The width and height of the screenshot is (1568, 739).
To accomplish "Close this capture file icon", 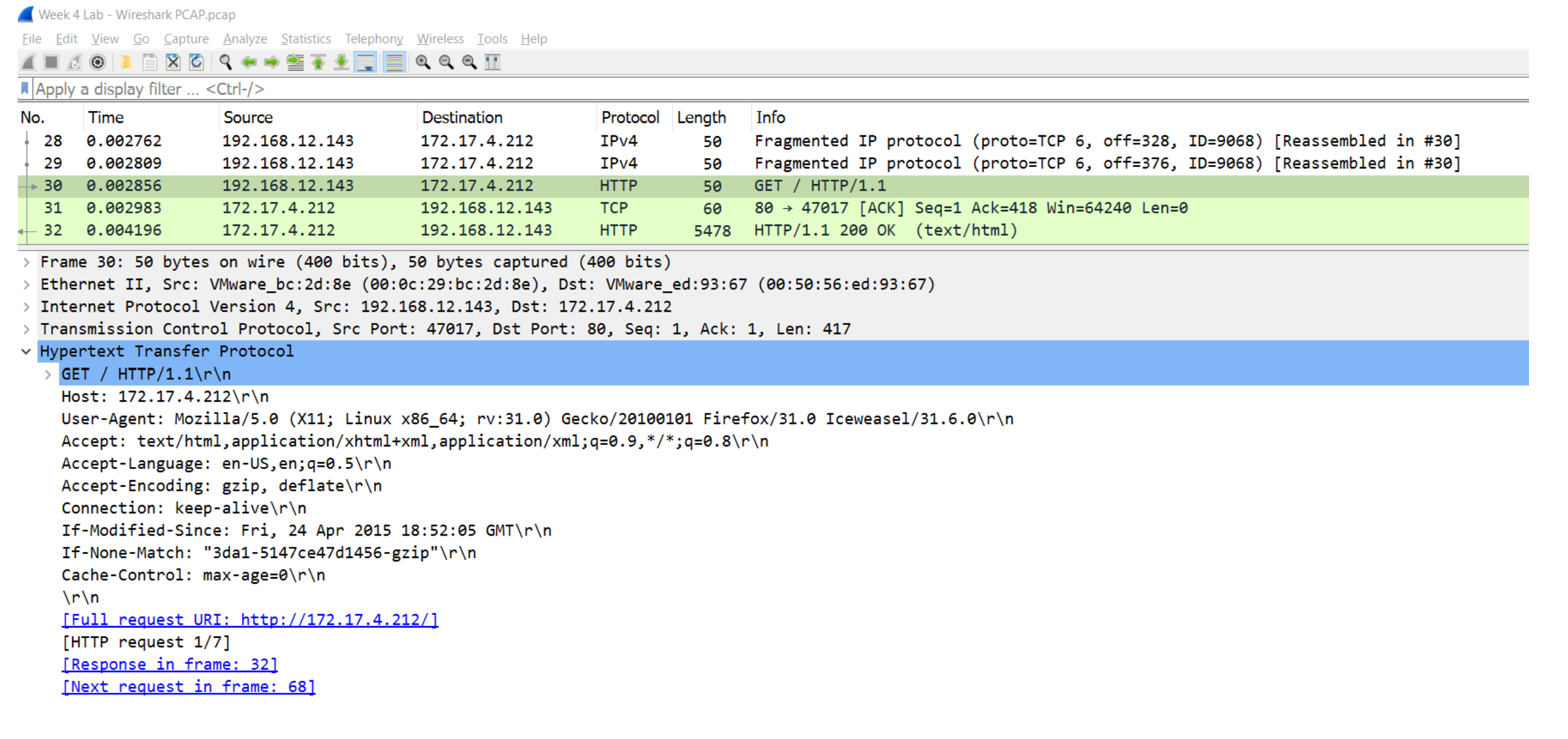I will pos(173,62).
